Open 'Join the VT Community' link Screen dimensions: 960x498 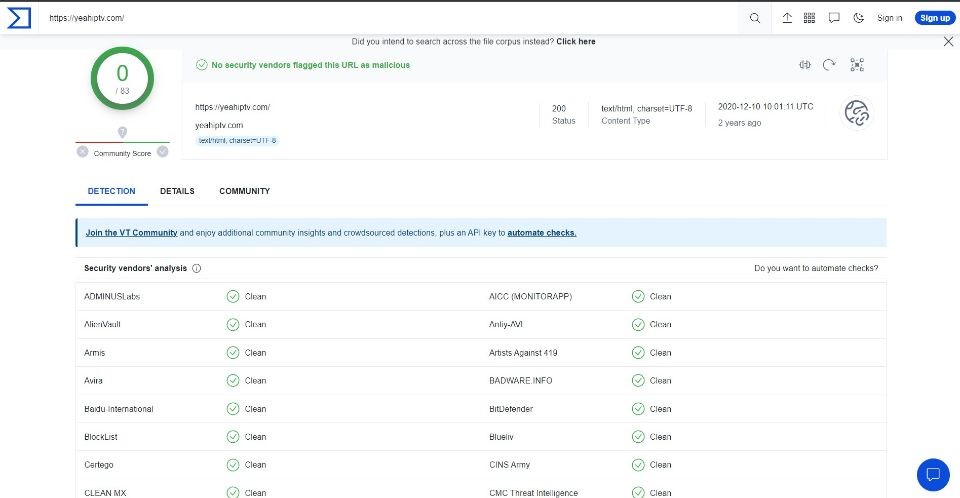click(132, 233)
